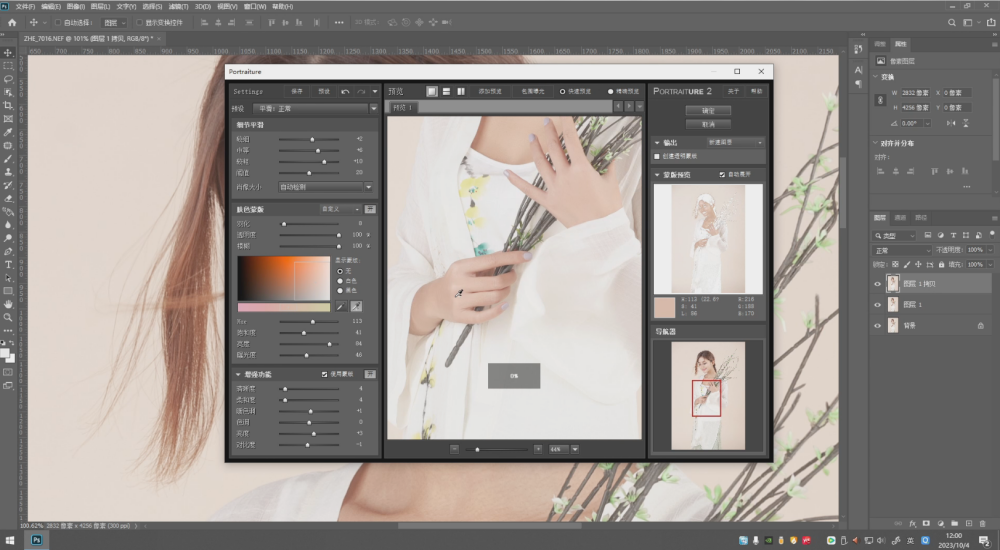The width and height of the screenshot is (1000, 550).
Task: Select the Type tool in Photoshop toolbar
Action: tap(8, 264)
